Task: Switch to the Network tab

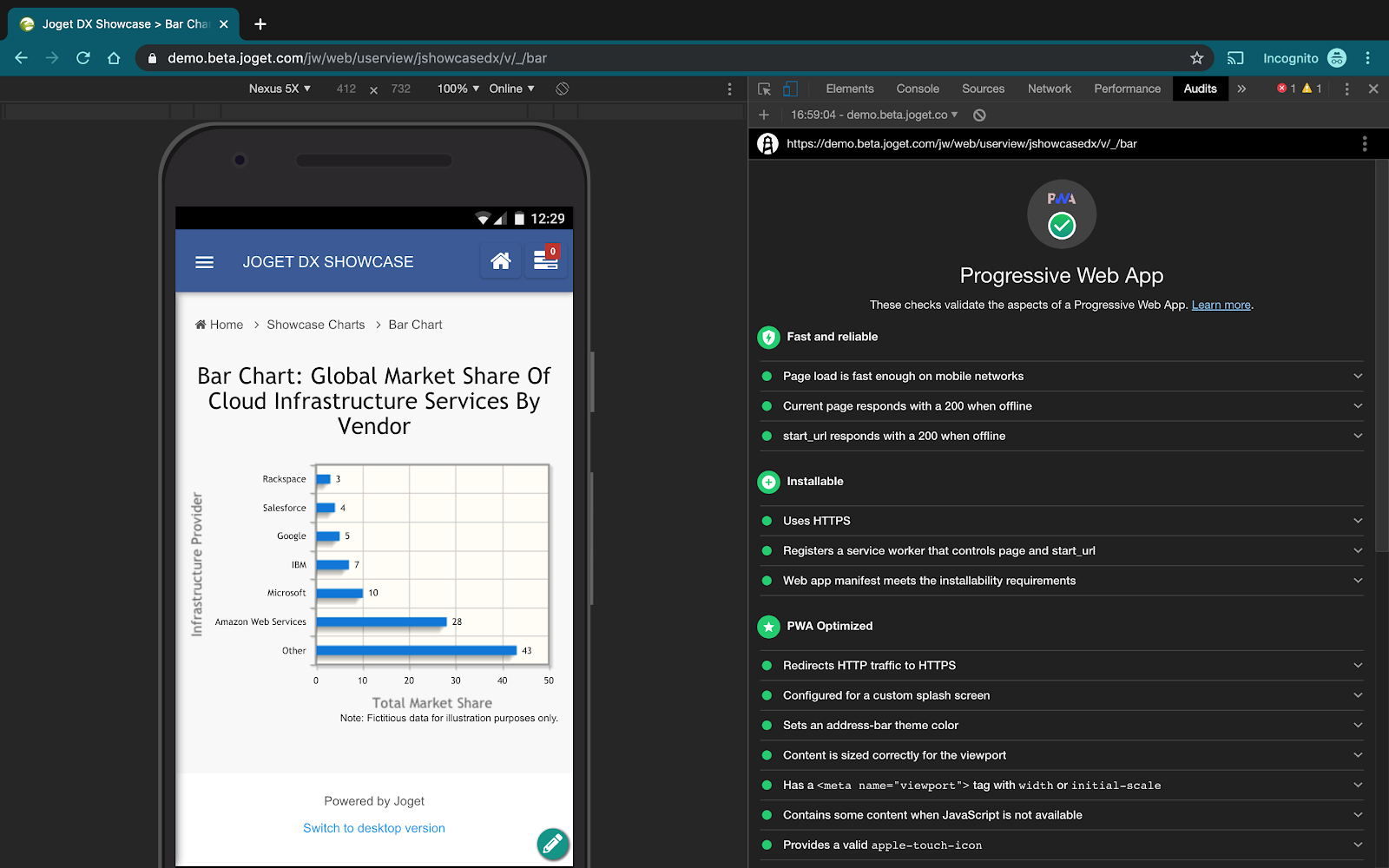Action: tap(1049, 89)
